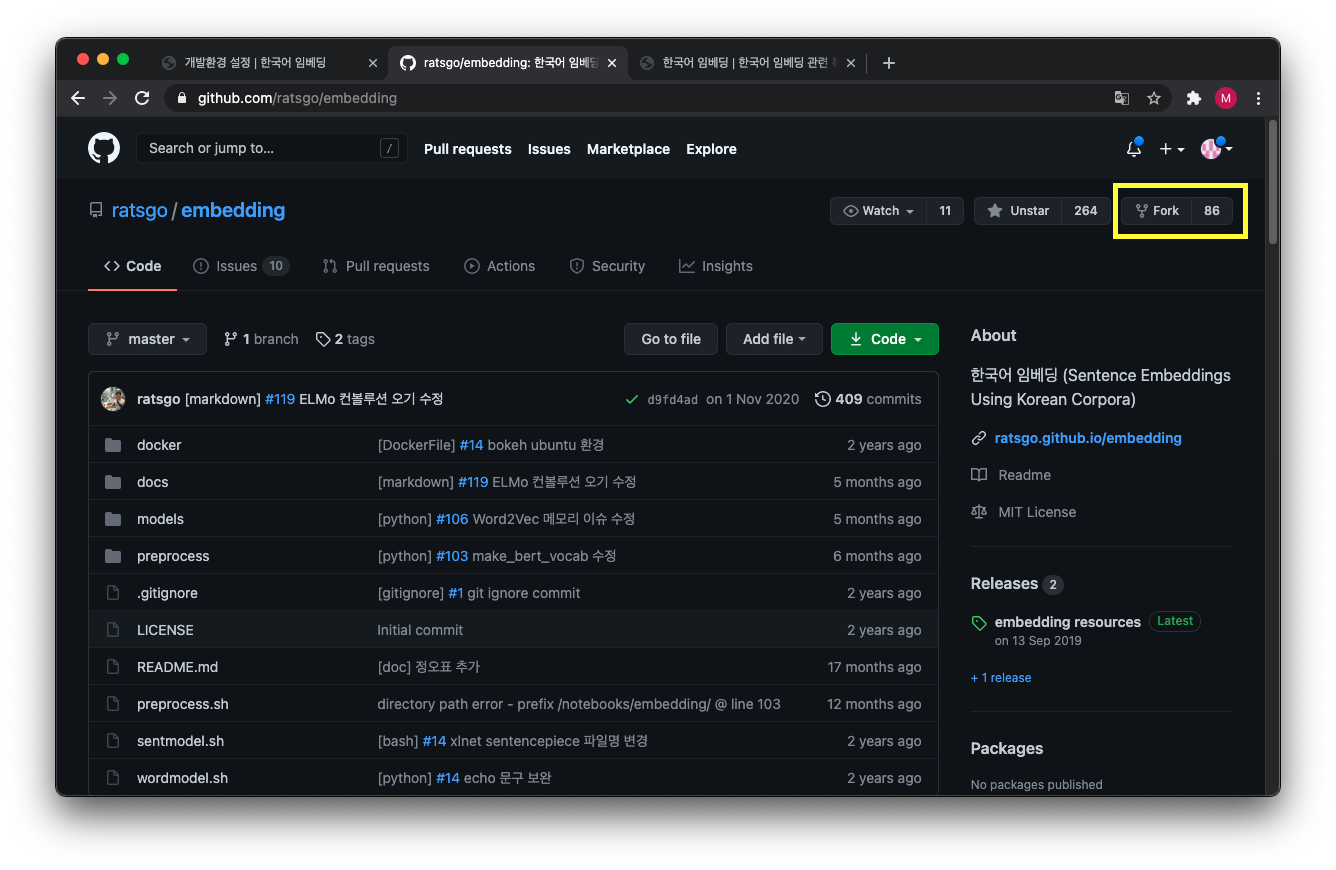Open a new browser tab

click(889, 63)
